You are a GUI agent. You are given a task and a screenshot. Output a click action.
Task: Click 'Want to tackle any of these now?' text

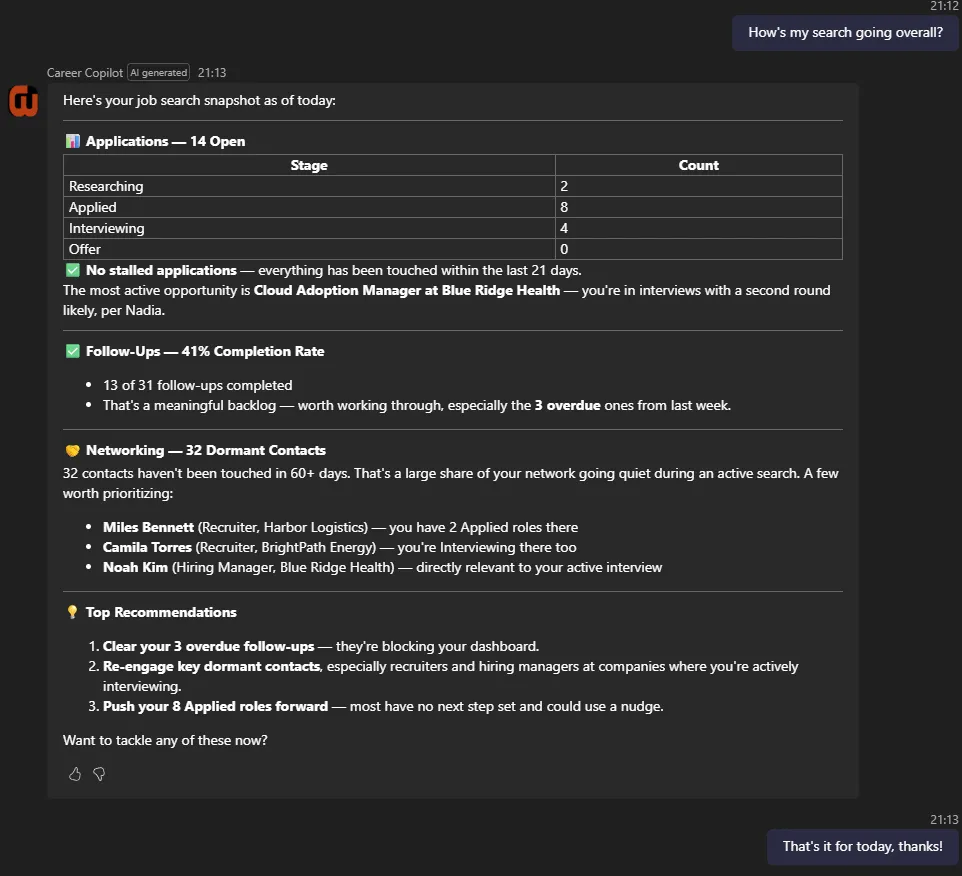click(x=165, y=740)
